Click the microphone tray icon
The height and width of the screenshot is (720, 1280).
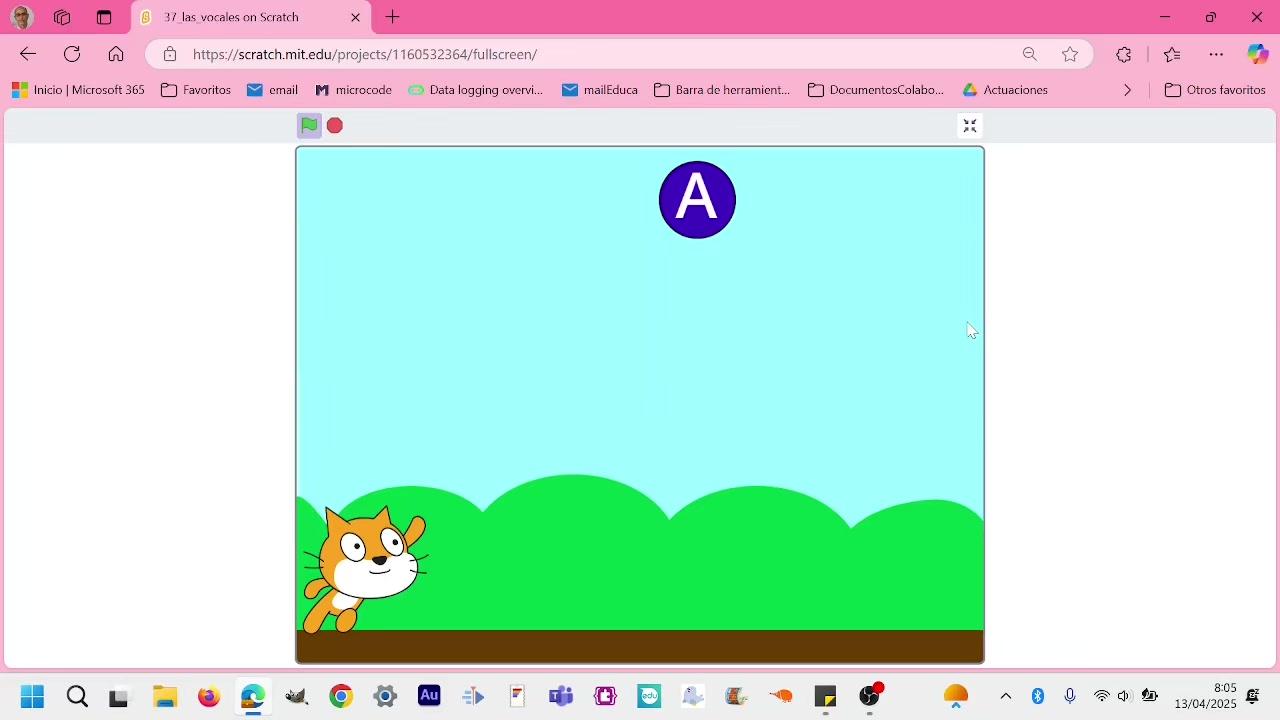[1070, 696]
